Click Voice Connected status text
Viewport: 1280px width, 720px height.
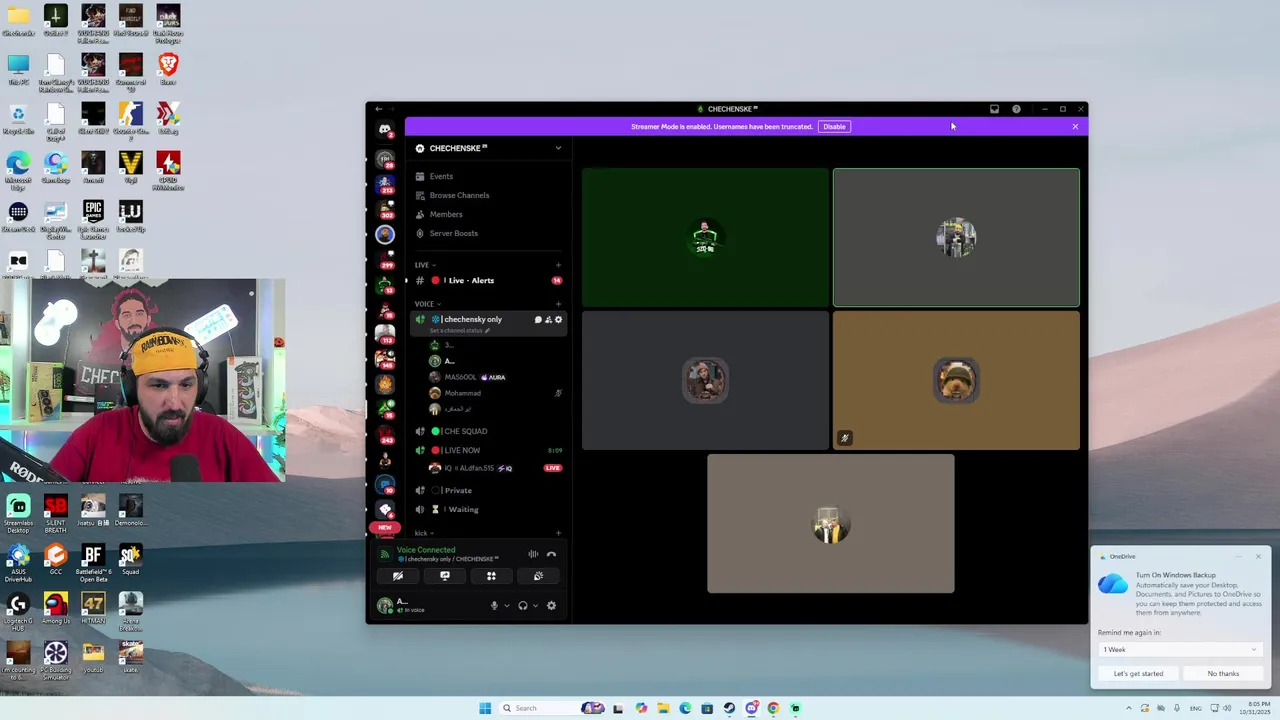(426, 549)
